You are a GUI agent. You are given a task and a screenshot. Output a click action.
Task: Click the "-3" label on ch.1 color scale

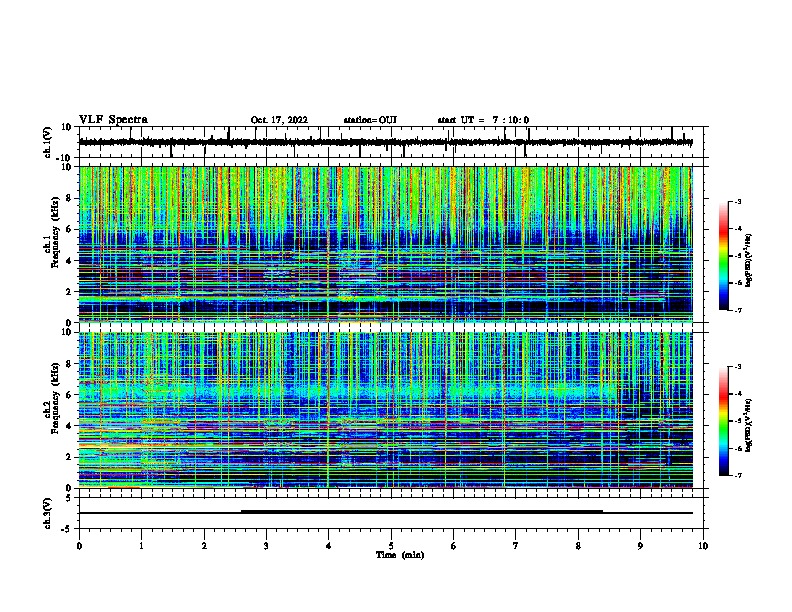coord(737,201)
